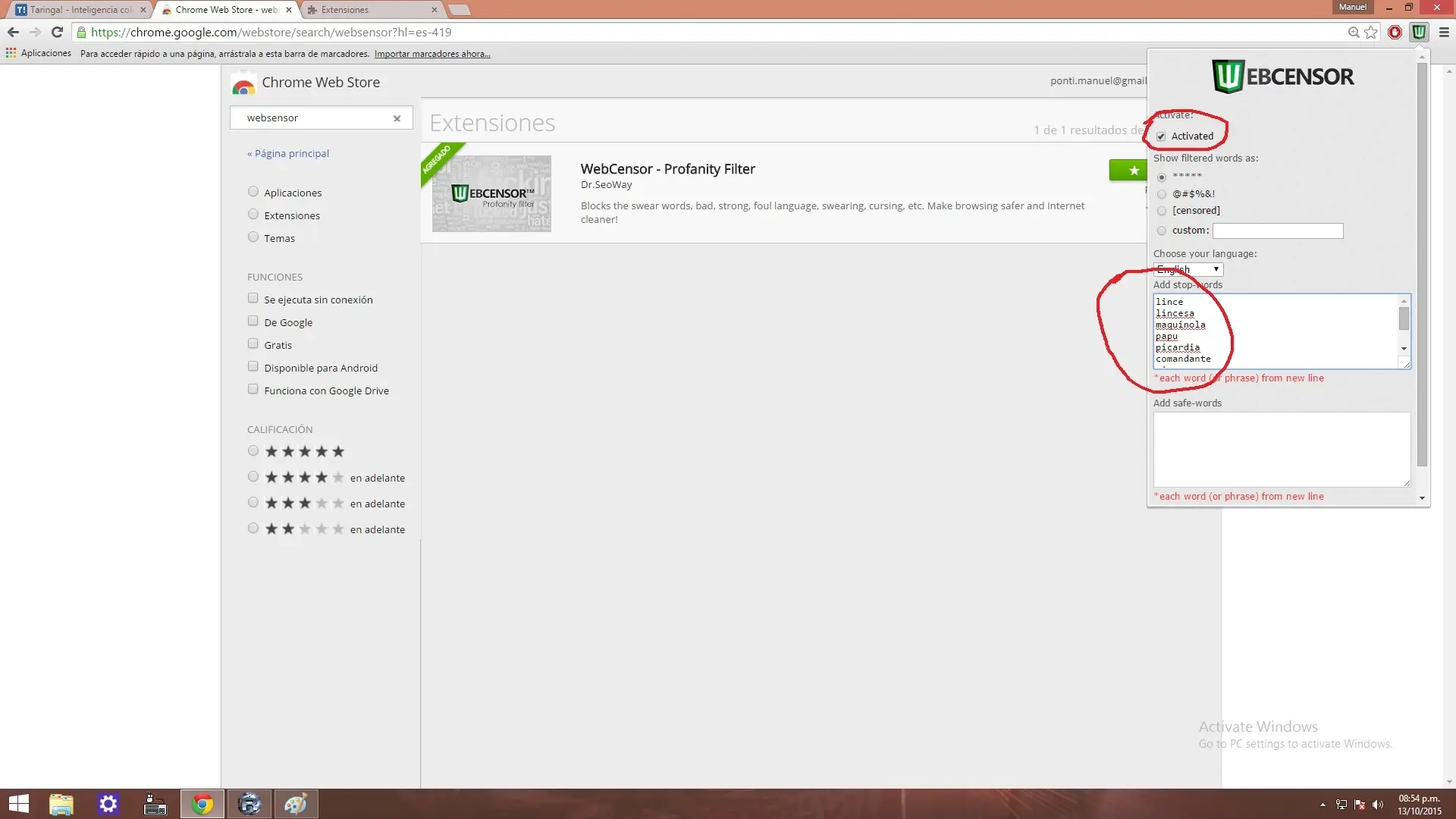Click the network icon in the system tray
The width and height of the screenshot is (1456, 819).
coord(1341,805)
